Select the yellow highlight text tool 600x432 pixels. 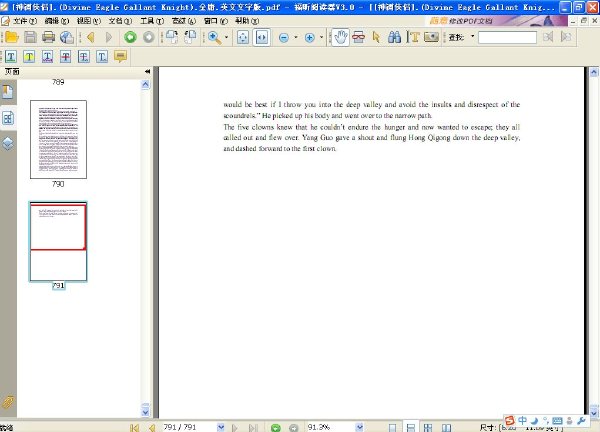[x=29, y=57]
